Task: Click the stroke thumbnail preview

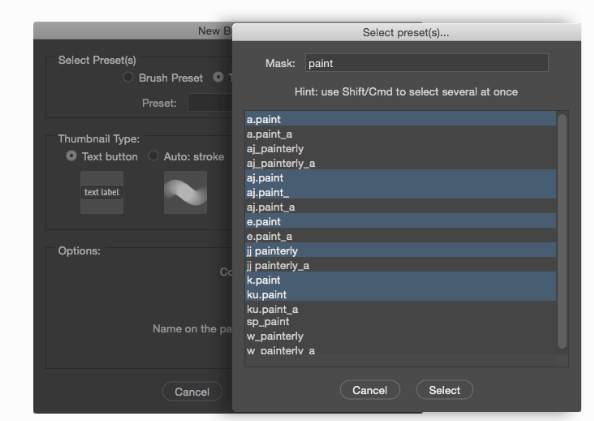Action: pos(185,192)
